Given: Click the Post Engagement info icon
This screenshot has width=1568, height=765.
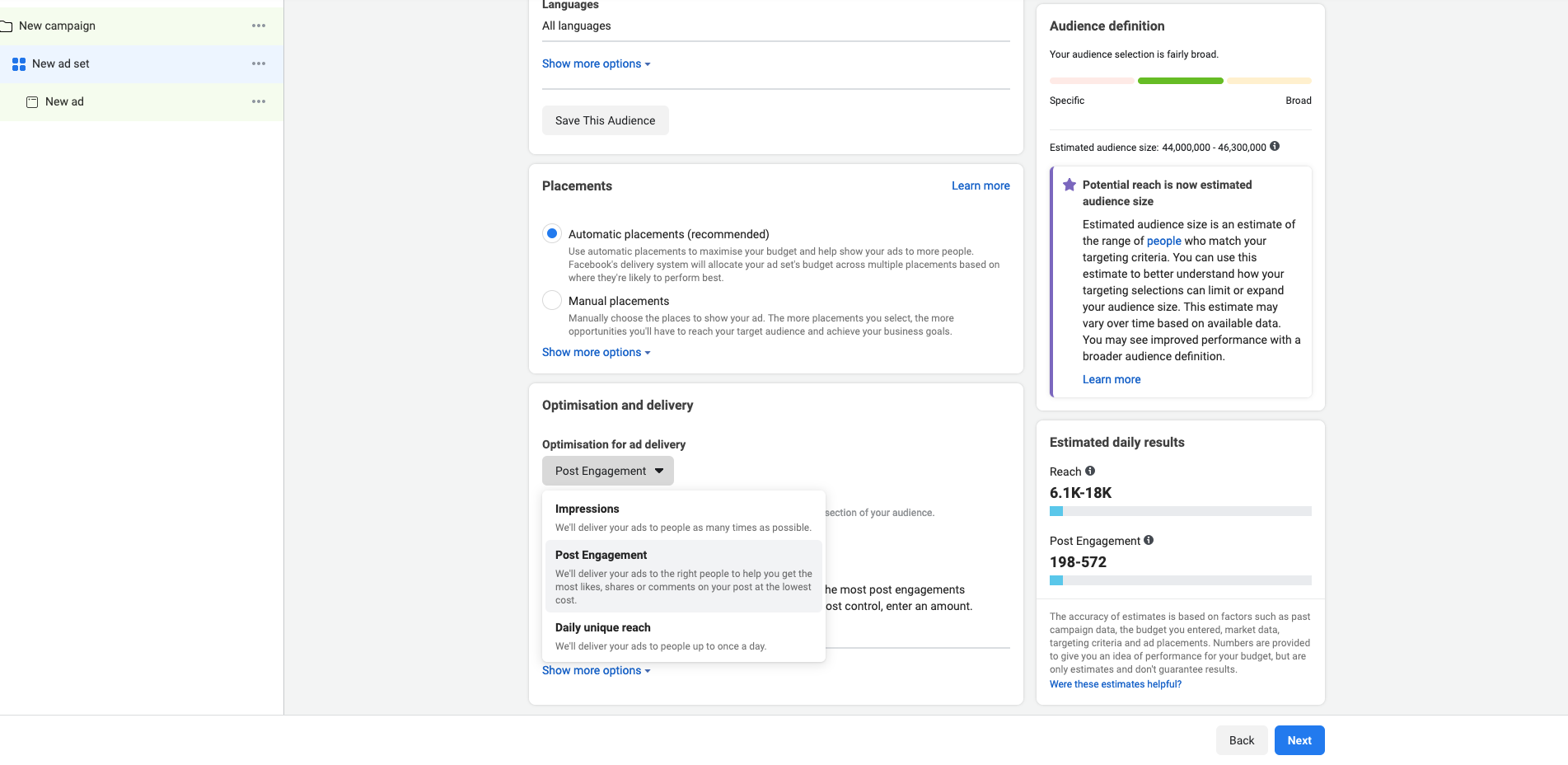Looking at the screenshot, I should 1149,540.
